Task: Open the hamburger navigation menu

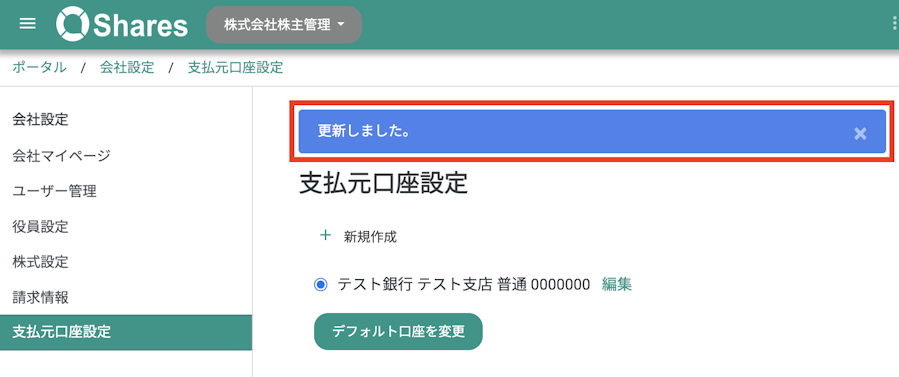Action: pos(28,25)
